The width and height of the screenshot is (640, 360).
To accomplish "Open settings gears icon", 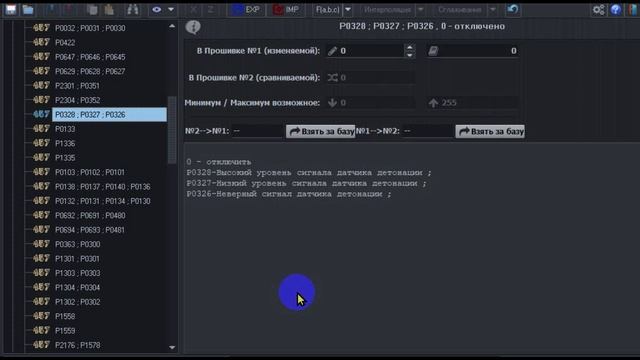I will tap(598, 9).
